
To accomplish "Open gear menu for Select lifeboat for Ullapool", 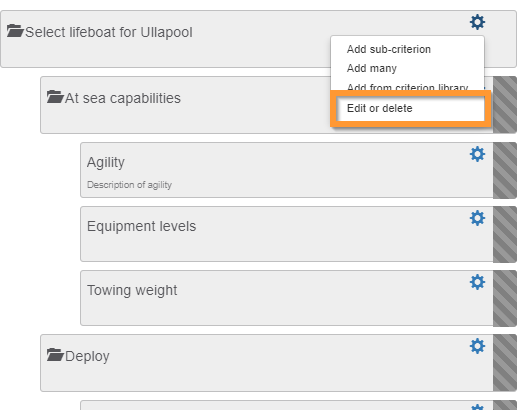I will 477,22.
